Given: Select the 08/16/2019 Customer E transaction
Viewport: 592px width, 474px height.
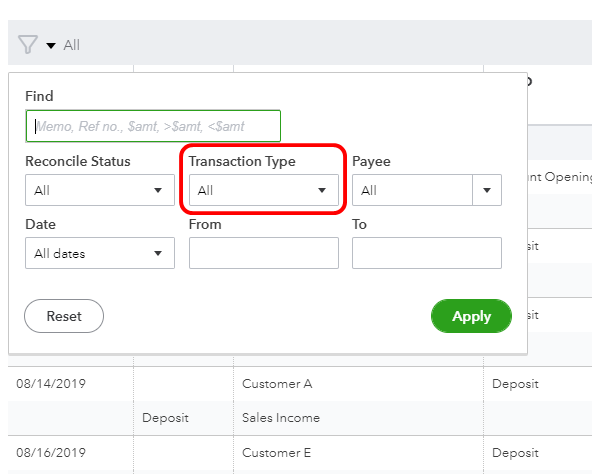Looking at the screenshot, I should click(x=300, y=453).
